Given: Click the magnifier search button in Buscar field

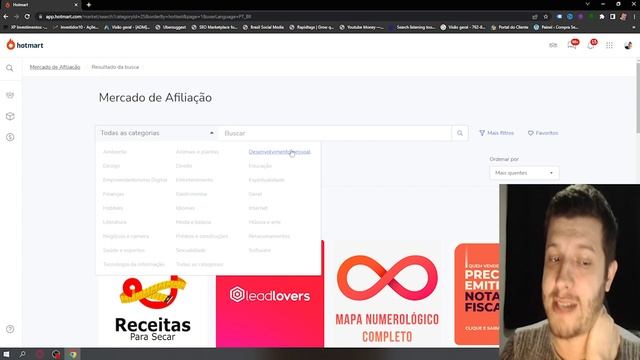Looking at the screenshot, I should (460, 133).
